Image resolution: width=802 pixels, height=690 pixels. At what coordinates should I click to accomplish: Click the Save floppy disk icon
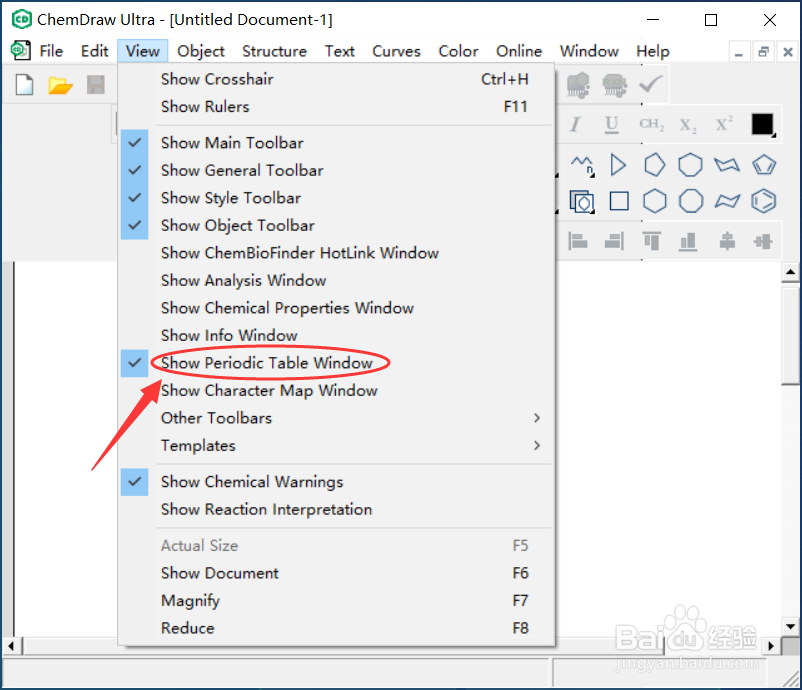(96, 84)
